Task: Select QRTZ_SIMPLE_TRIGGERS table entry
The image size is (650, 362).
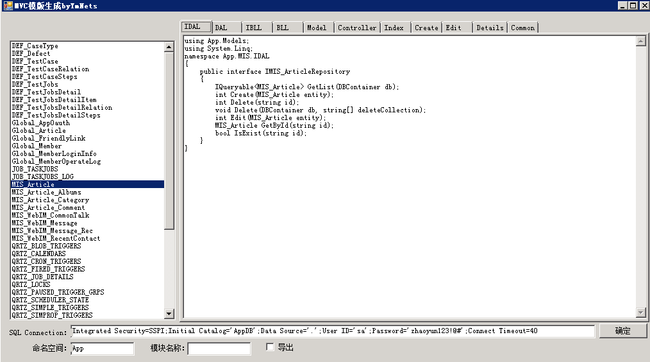Action: tap(87, 307)
